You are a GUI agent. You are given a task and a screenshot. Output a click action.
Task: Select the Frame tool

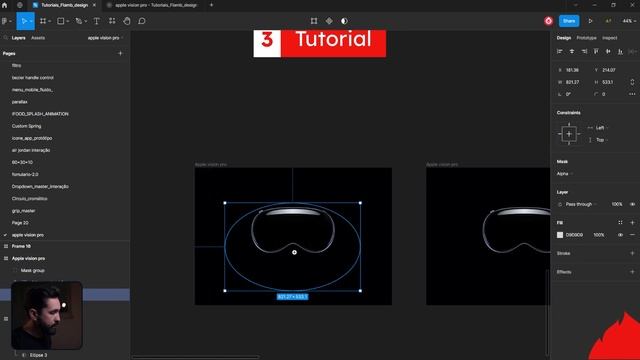[43, 21]
